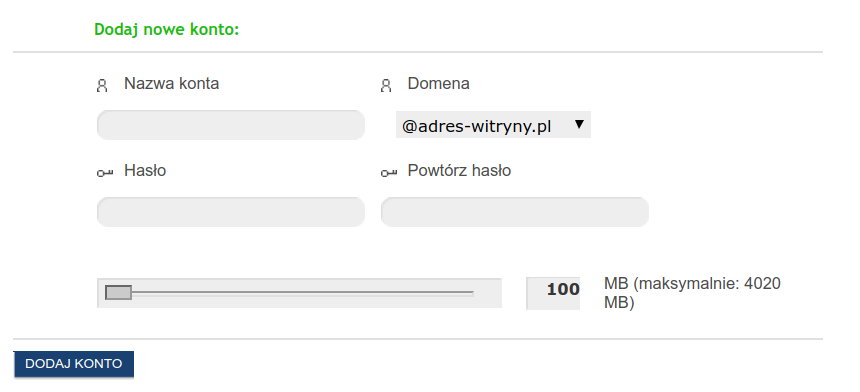
Task: Click the Dodaj nowe konto heading
Action: tap(167, 30)
